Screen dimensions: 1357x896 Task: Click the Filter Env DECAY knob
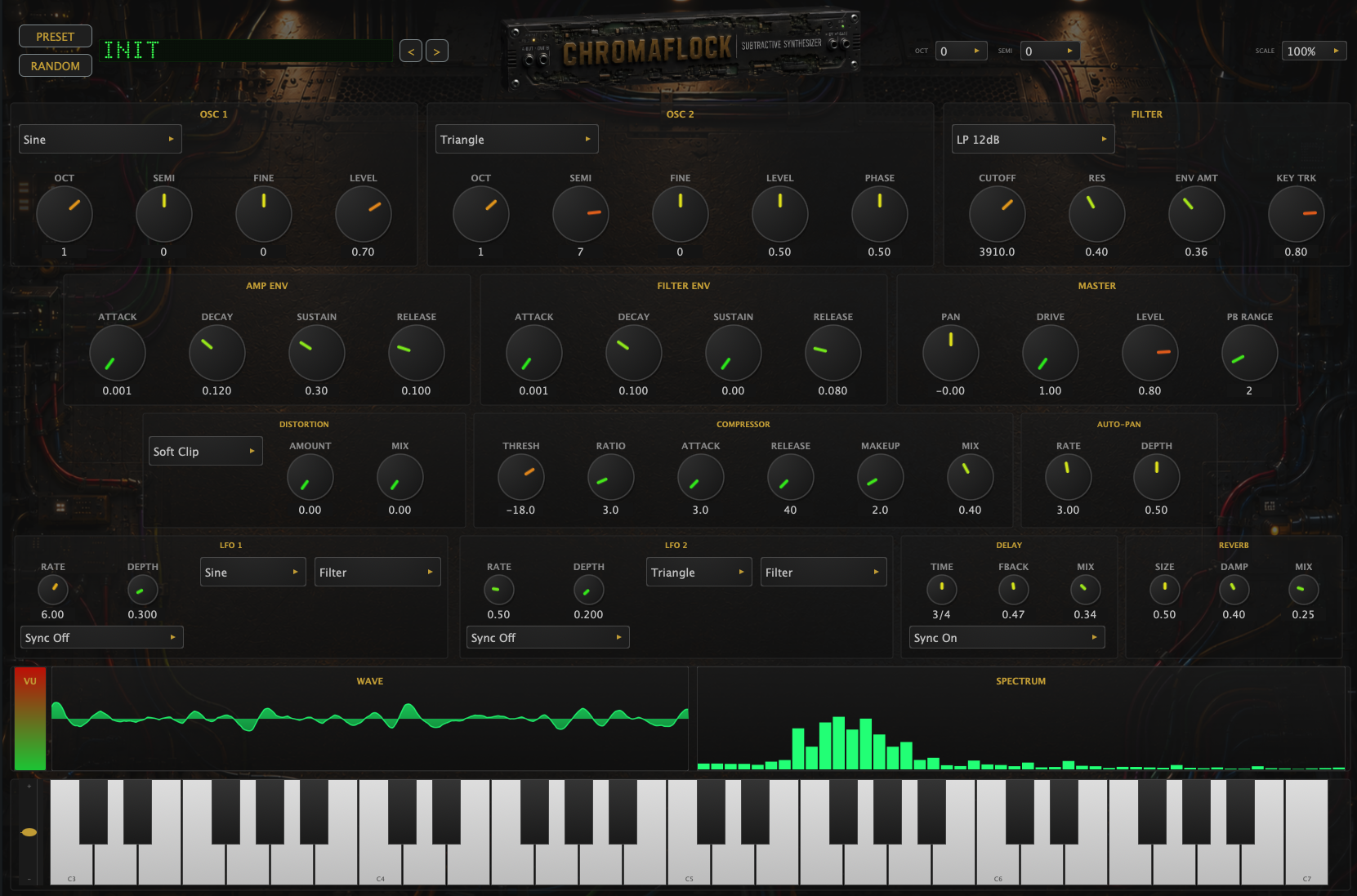tap(634, 353)
